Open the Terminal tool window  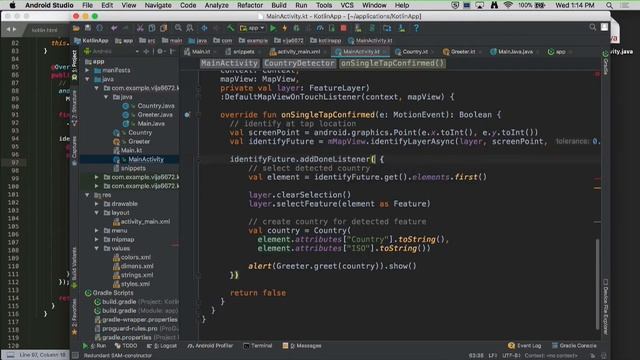click(x=258, y=346)
